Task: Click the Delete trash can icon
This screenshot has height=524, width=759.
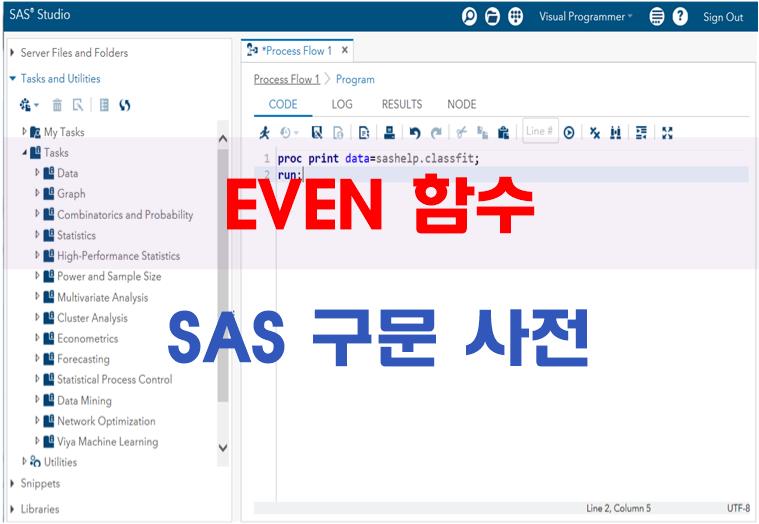Action: 57,105
